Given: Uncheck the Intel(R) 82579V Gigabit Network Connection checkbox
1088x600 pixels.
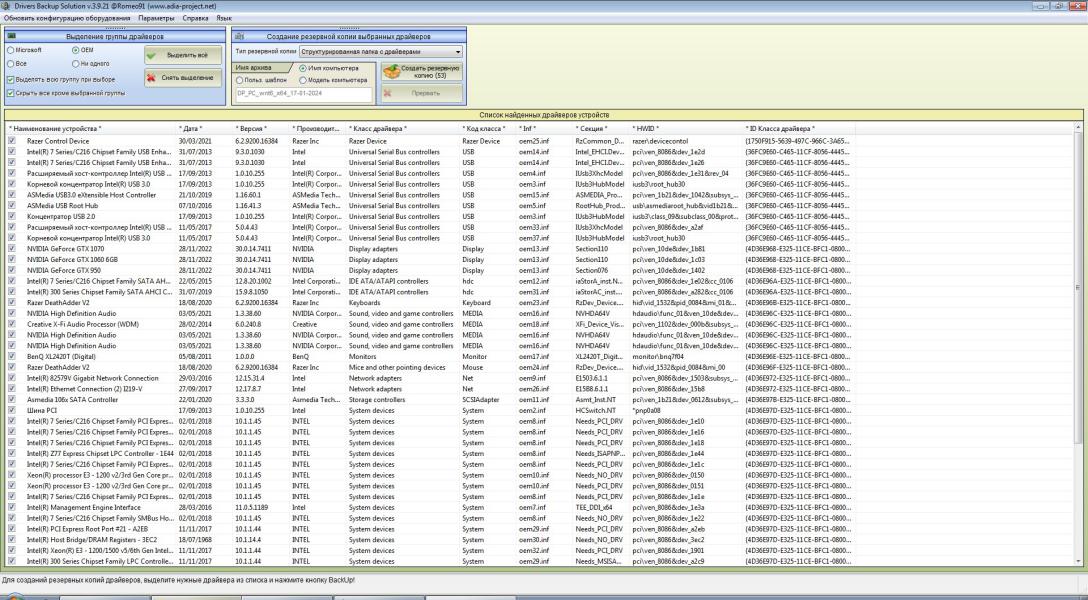Looking at the screenshot, I should point(11,378).
